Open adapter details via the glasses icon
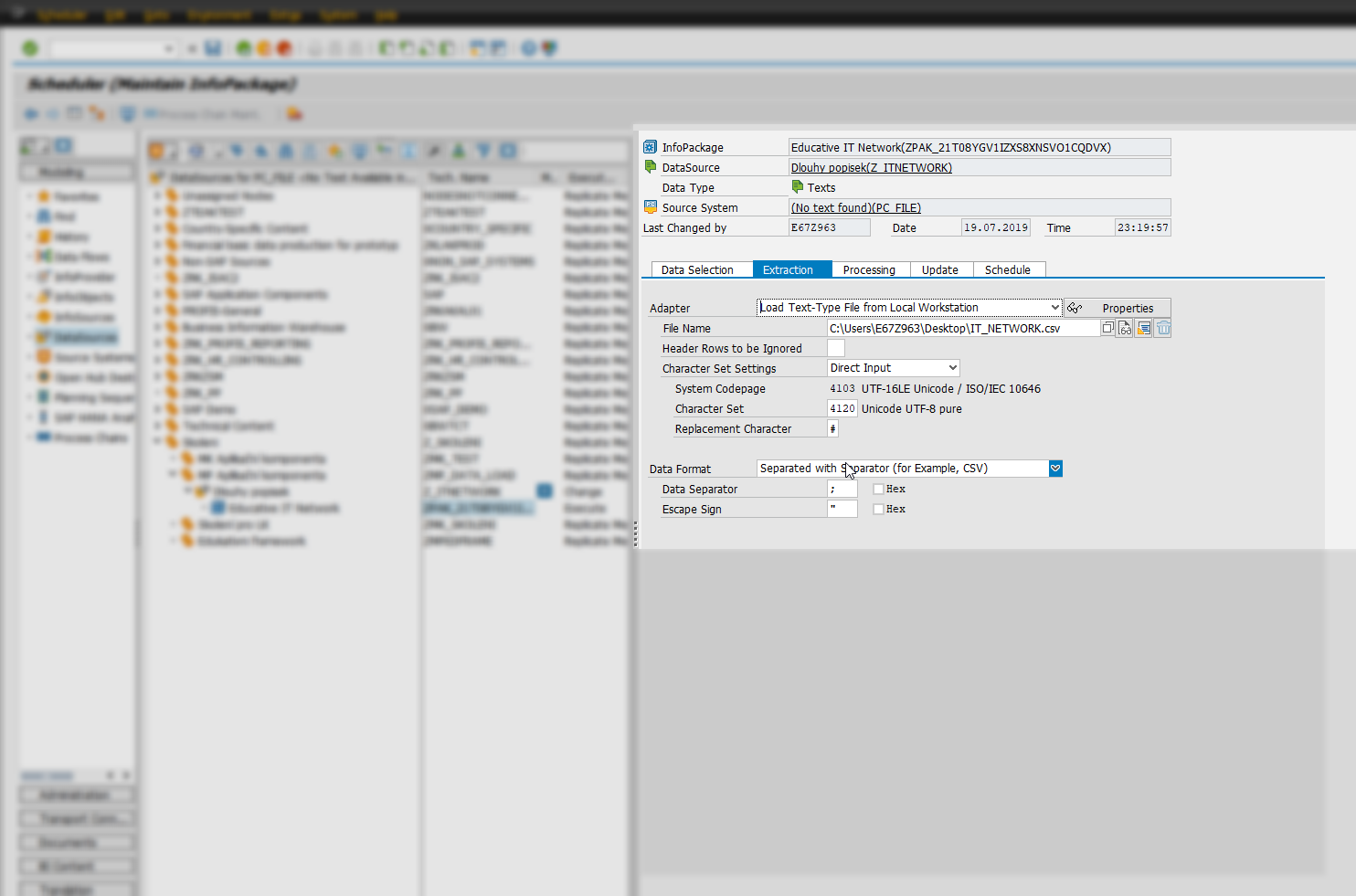The width and height of the screenshot is (1356, 896). pos(1074,307)
